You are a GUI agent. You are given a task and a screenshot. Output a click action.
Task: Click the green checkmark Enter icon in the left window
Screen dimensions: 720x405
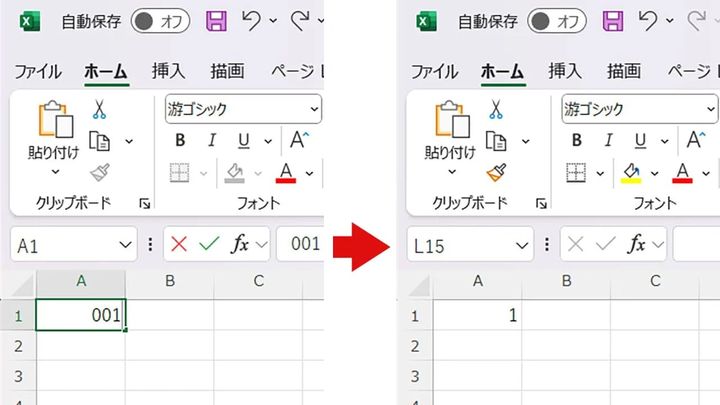coord(209,244)
